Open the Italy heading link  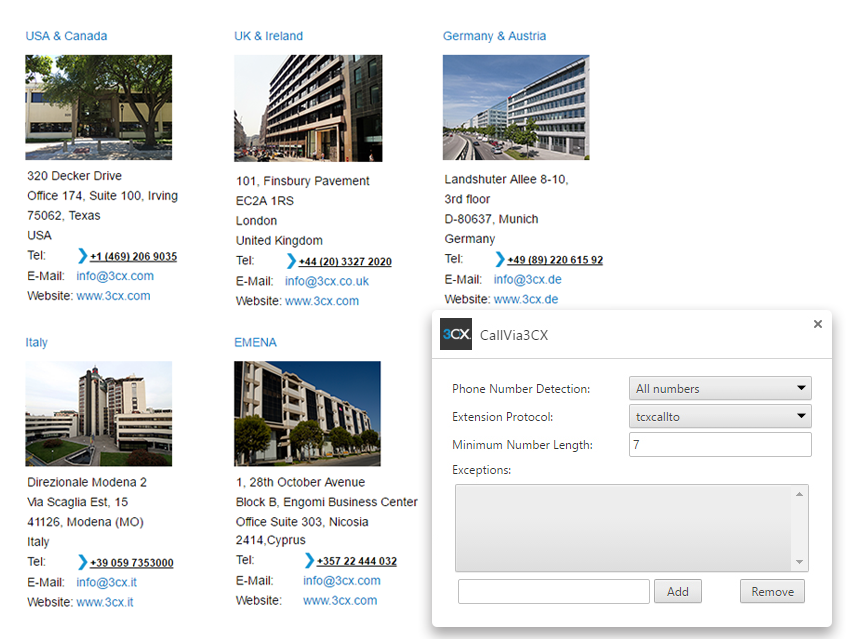36,342
